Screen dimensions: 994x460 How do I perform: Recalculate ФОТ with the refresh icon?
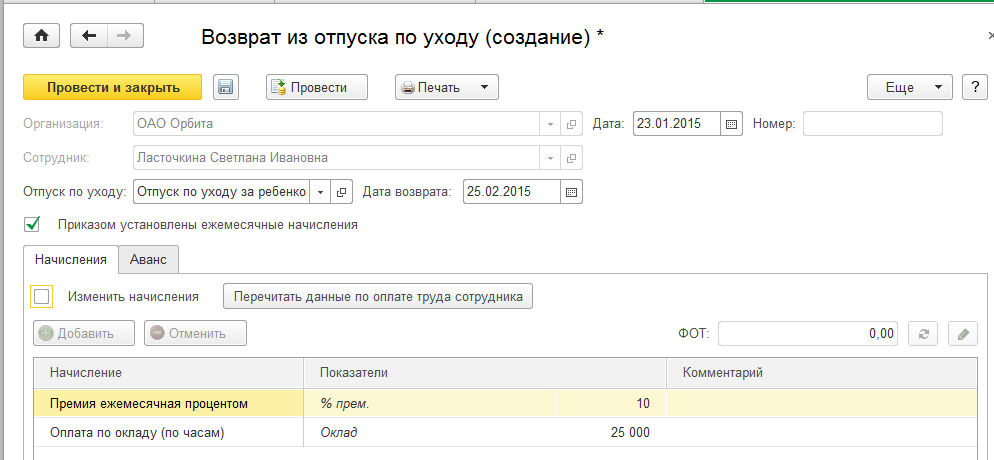click(x=924, y=333)
